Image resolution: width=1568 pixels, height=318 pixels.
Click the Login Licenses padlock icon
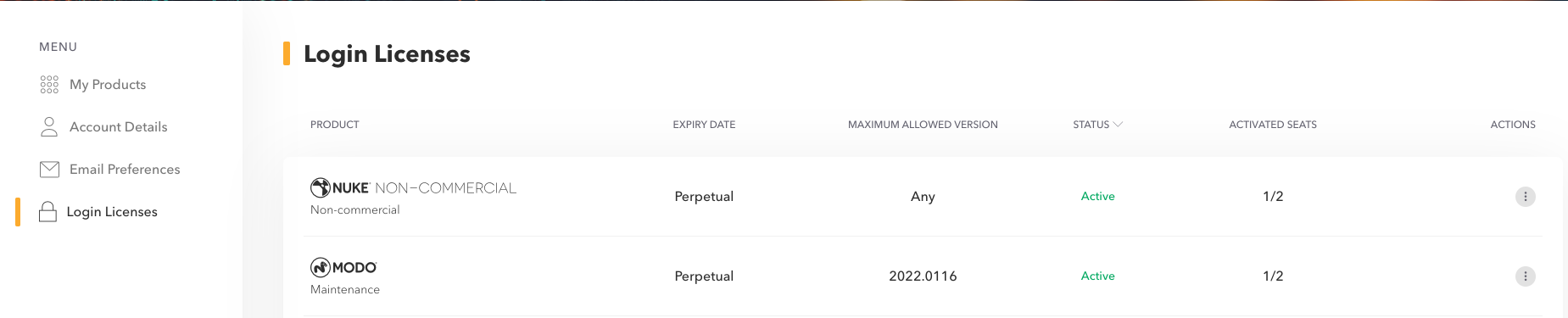(x=47, y=211)
